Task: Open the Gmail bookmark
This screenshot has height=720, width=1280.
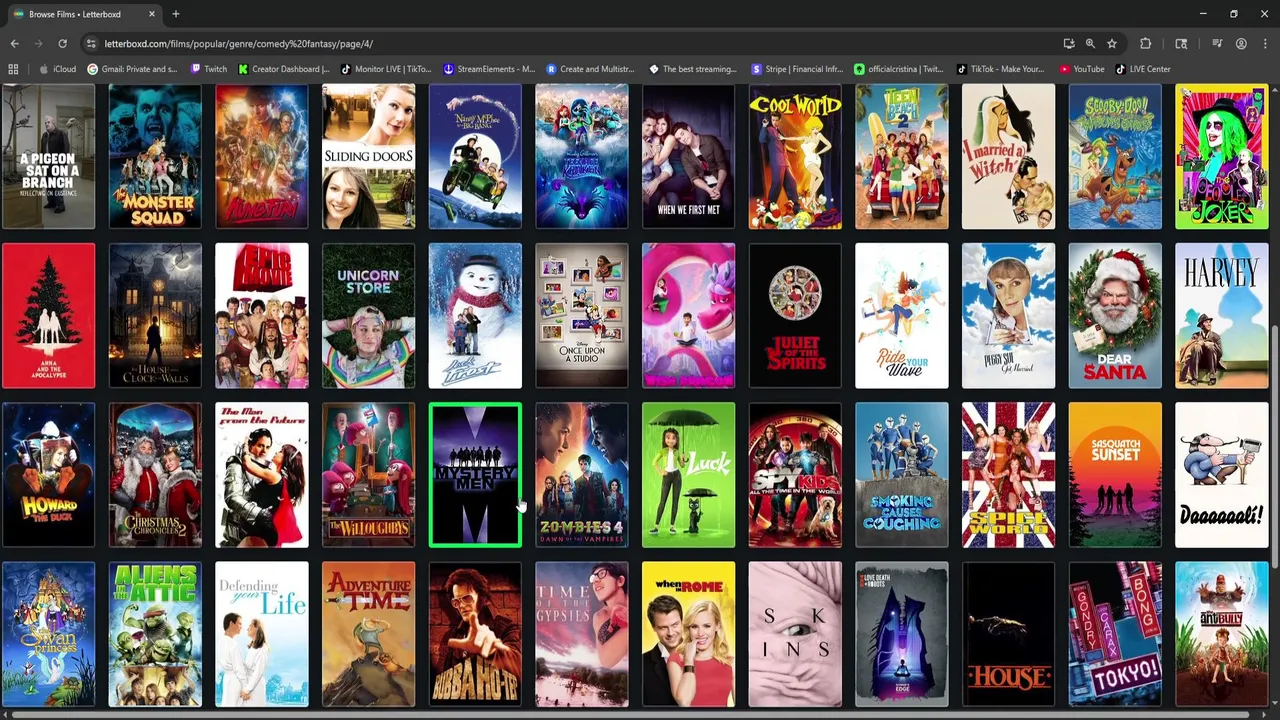Action: click(132, 69)
